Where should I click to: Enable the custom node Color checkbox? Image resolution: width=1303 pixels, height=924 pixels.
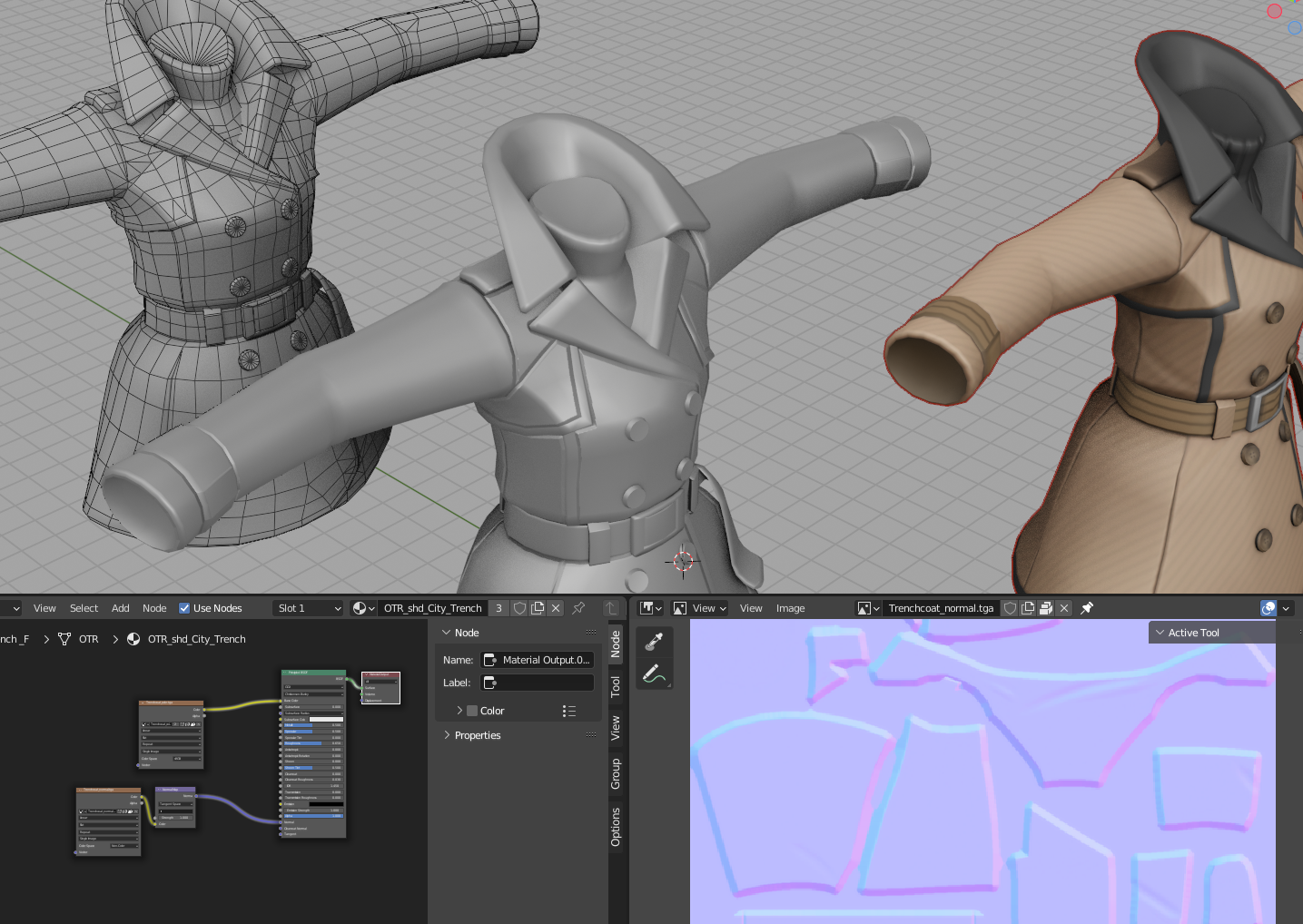point(471,711)
